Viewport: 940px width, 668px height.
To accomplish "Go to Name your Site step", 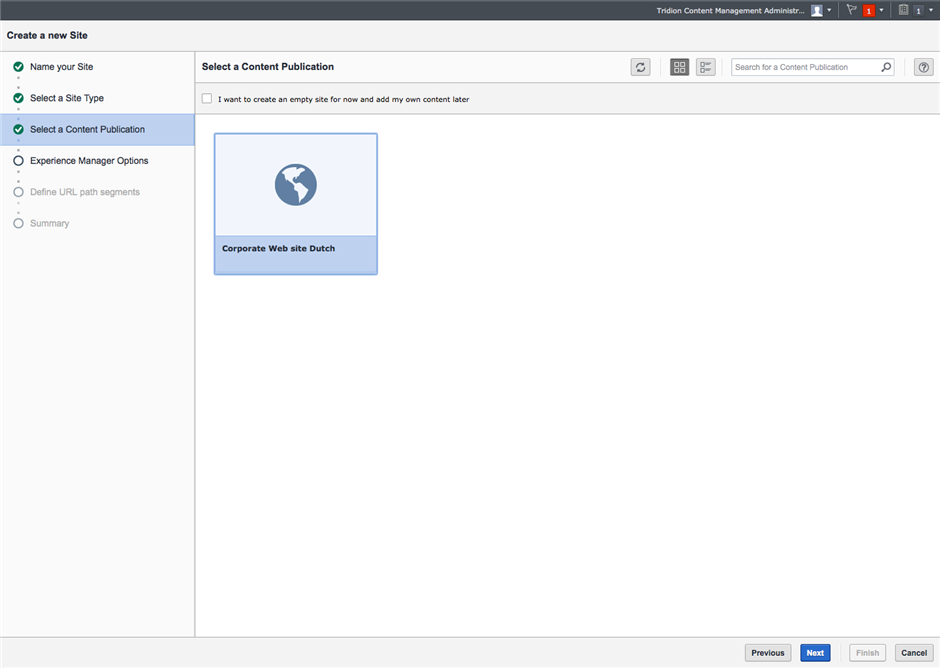I will [x=61, y=67].
